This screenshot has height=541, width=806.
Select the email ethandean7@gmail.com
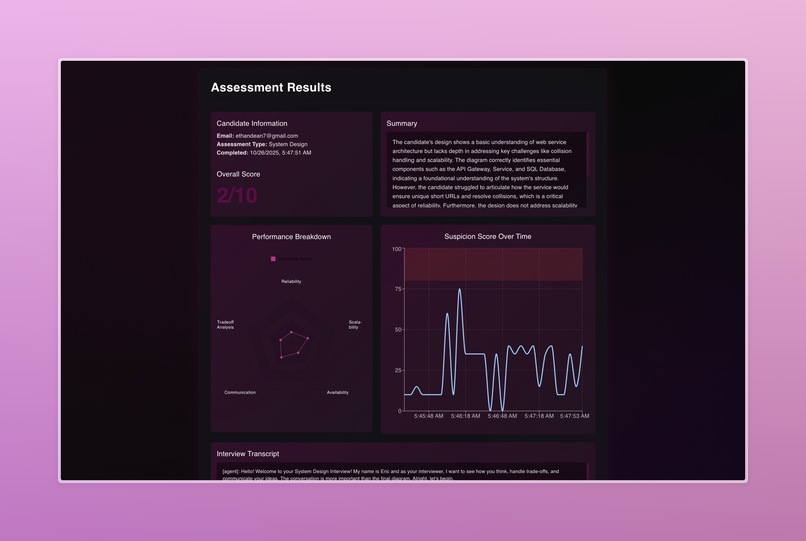pos(267,136)
